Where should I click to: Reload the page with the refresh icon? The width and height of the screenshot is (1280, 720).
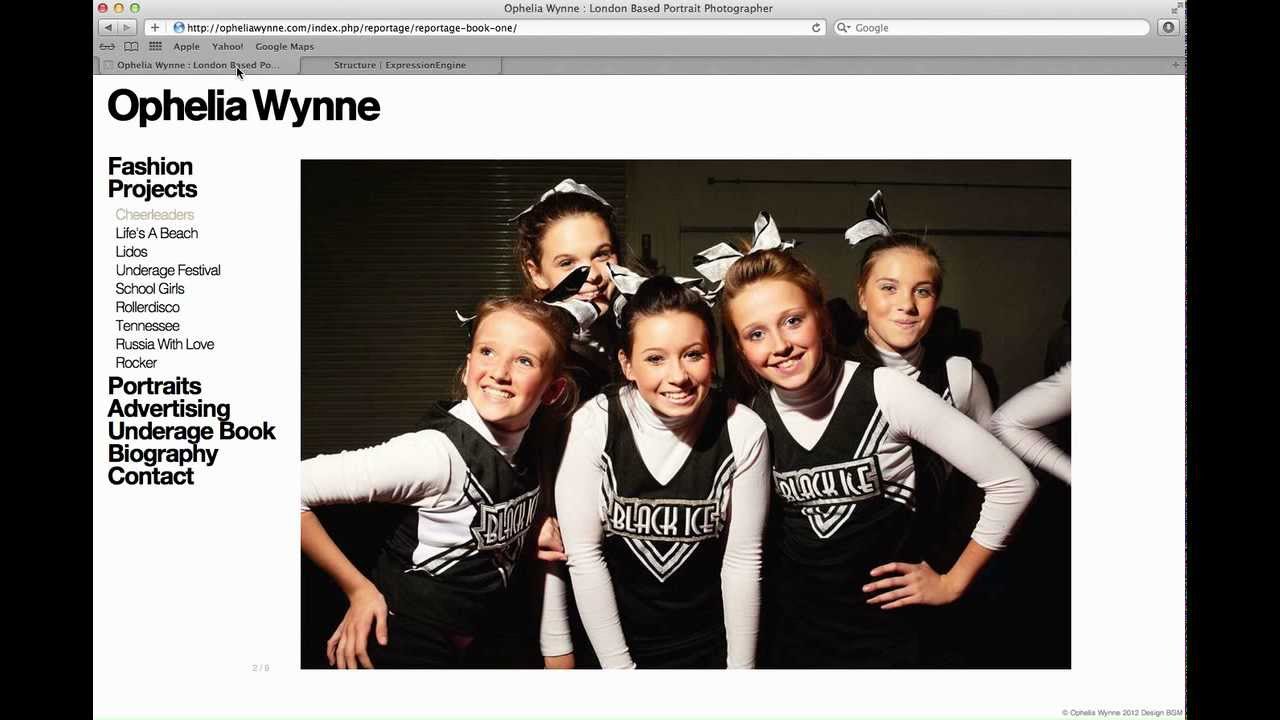coord(816,28)
